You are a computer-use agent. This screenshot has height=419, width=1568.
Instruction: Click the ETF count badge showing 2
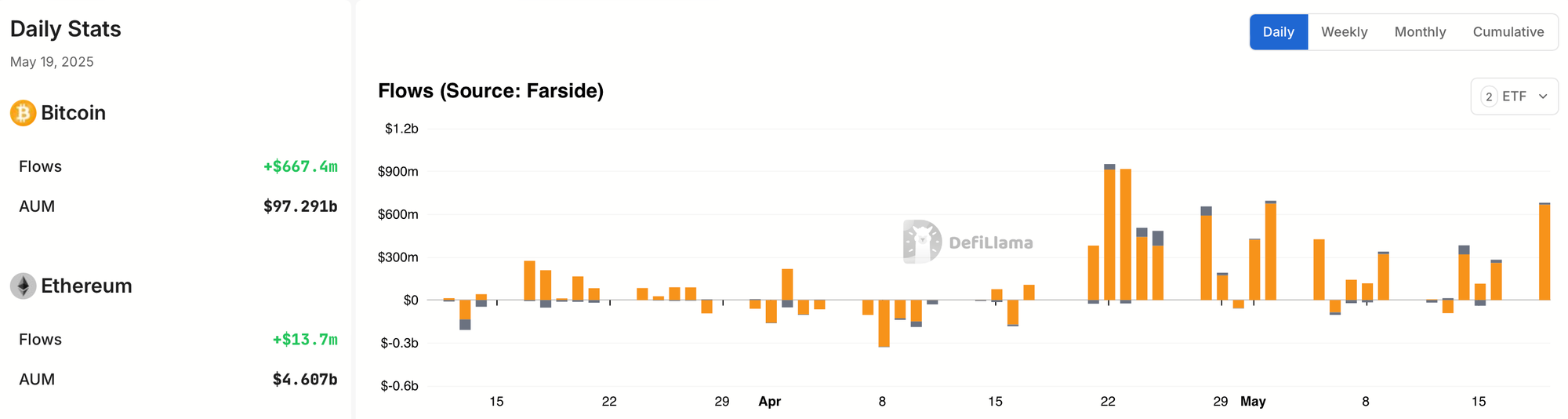pyautogui.click(x=1489, y=97)
